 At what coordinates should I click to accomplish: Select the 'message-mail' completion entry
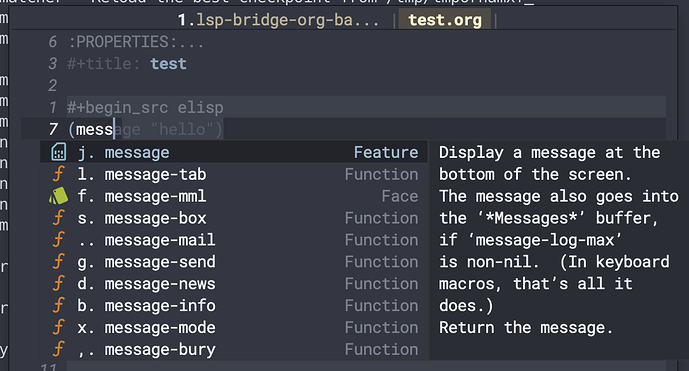234,240
